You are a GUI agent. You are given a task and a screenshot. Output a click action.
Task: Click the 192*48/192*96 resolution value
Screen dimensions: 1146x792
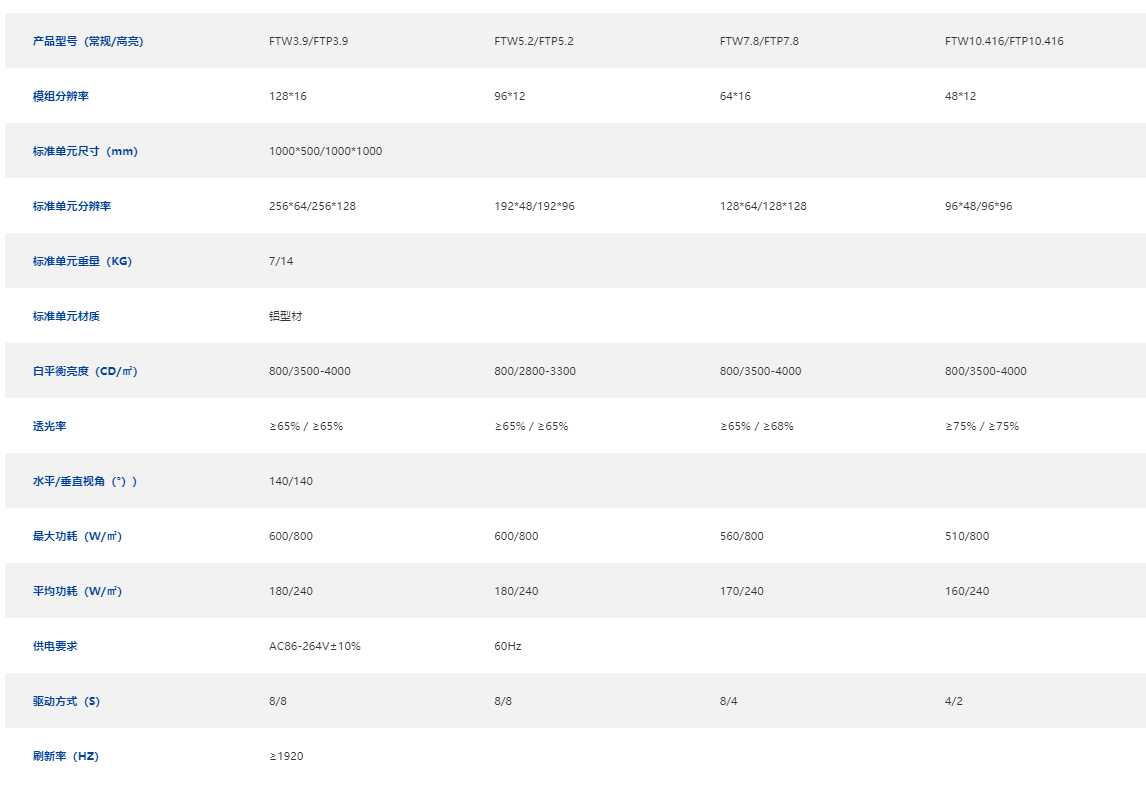(x=534, y=206)
